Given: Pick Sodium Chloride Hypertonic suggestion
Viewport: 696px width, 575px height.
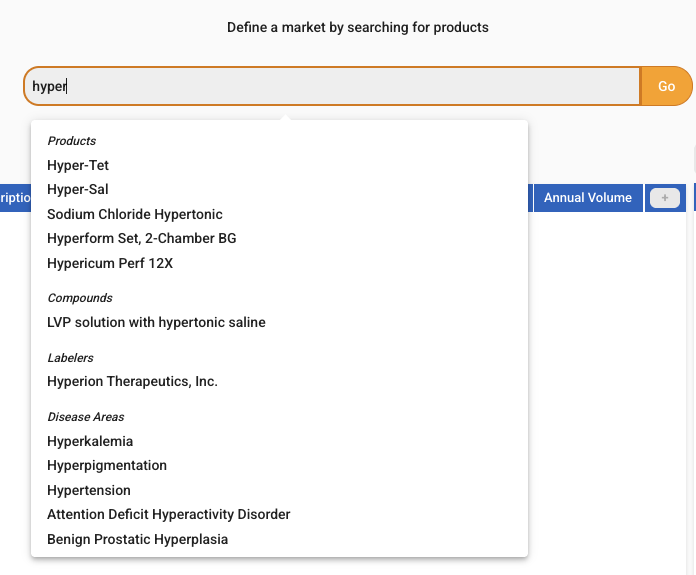Looking at the screenshot, I should [135, 214].
